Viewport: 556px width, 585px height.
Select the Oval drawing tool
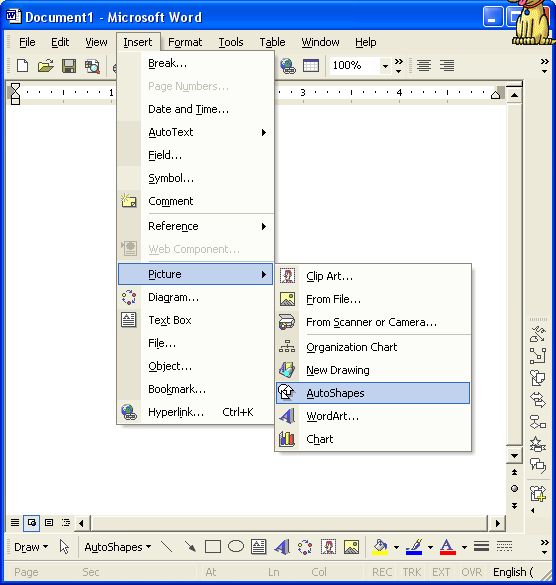[236, 547]
